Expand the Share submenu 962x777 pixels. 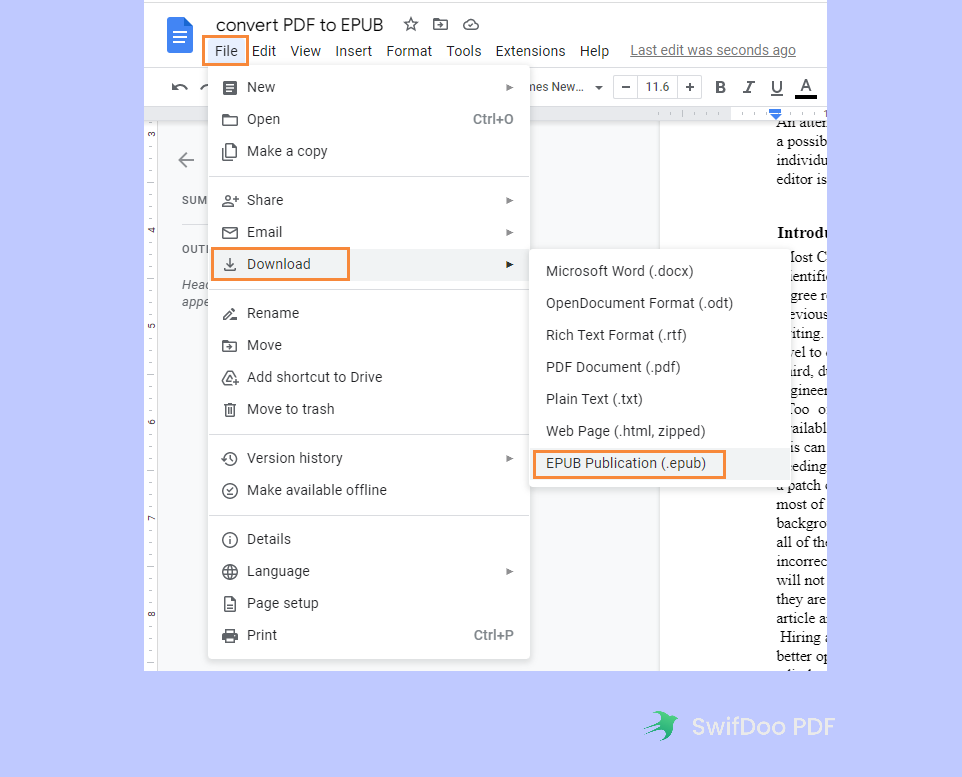point(369,200)
